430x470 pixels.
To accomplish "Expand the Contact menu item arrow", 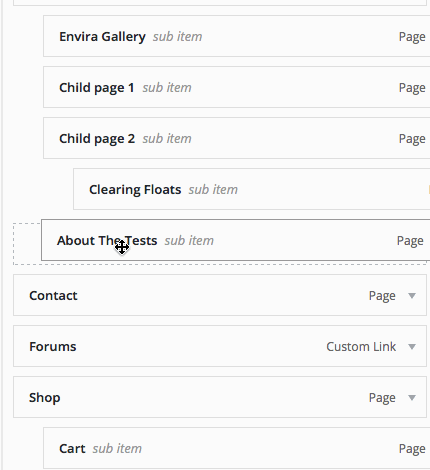I will click(412, 296).
